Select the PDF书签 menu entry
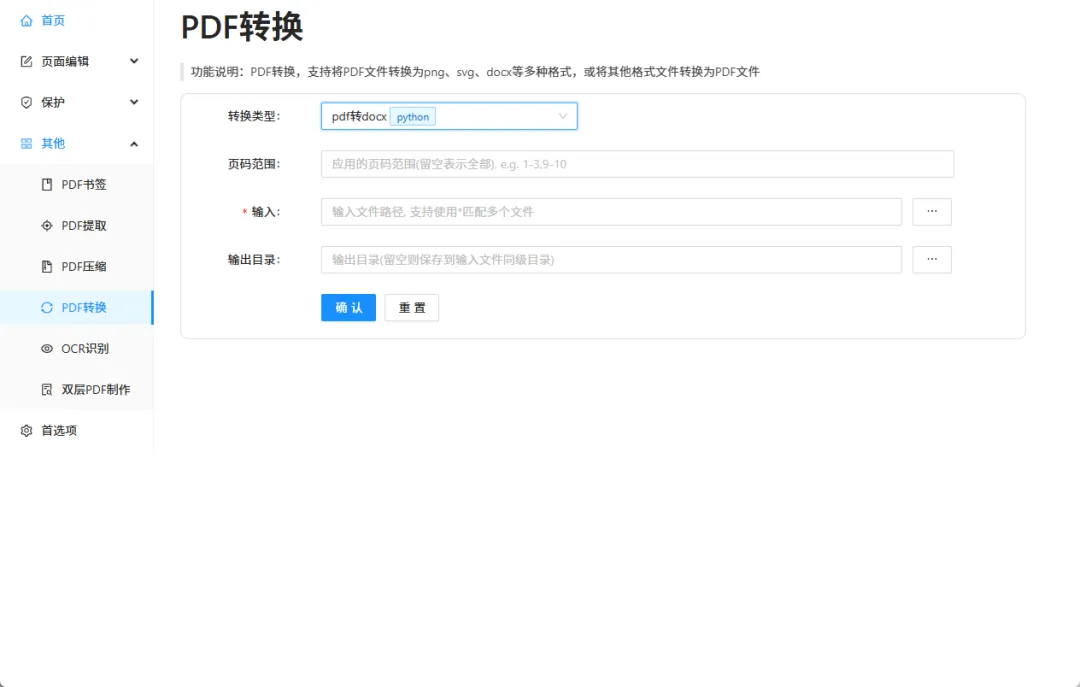1080x687 pixels. (76, 185)
